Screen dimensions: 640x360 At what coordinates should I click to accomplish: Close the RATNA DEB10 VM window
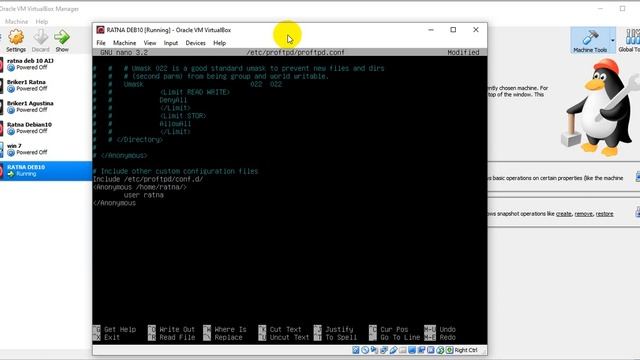(x=476, y=30)
